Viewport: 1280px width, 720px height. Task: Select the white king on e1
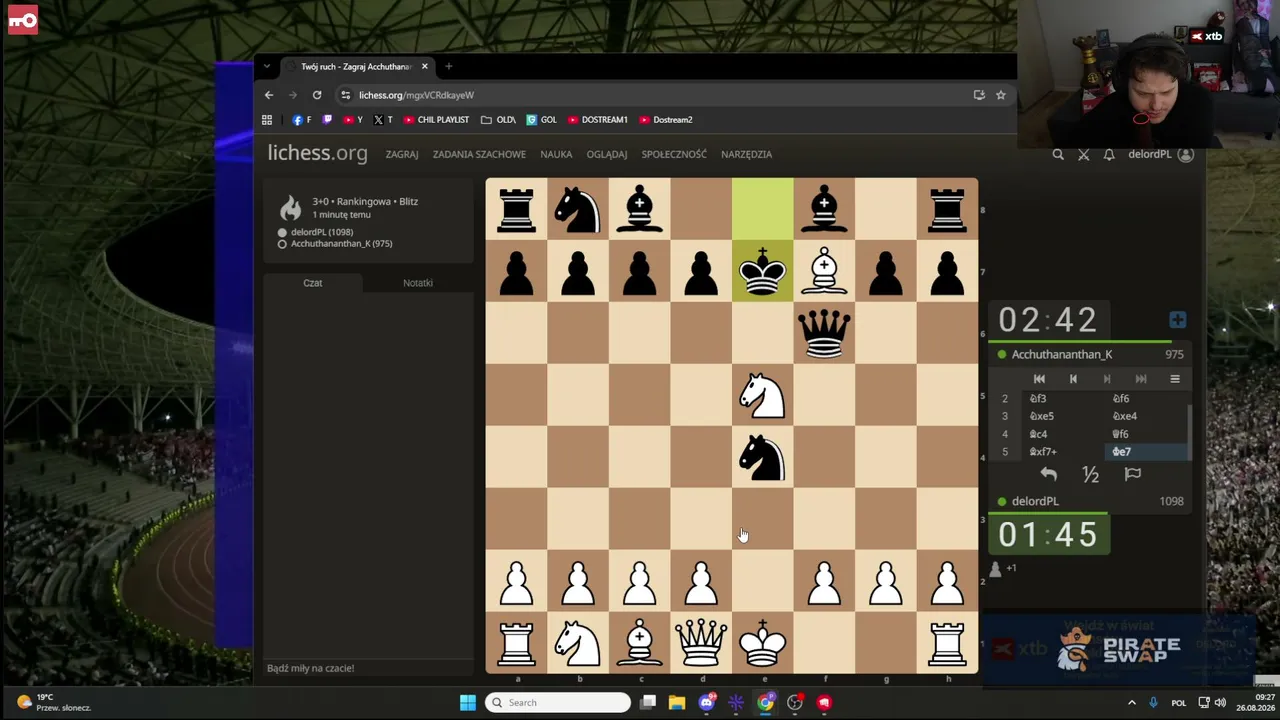763,643
